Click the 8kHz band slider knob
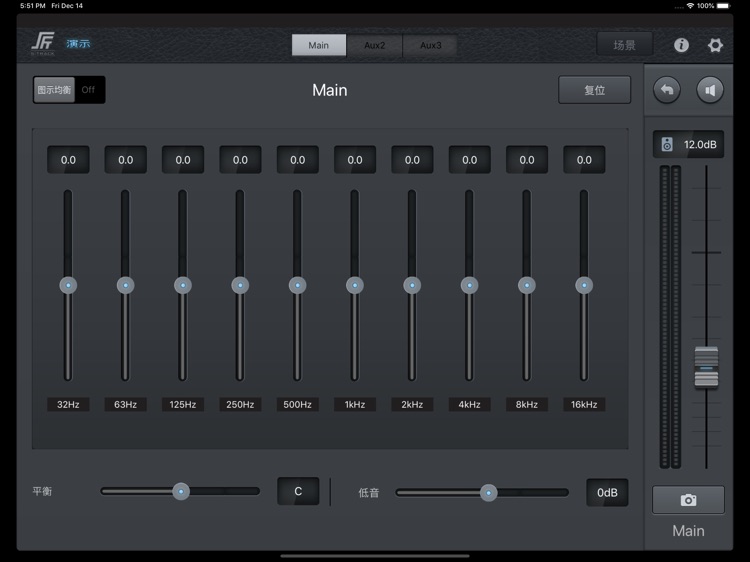Image resolution: width=750 pixels, height=562 pixels. point(527,285)
